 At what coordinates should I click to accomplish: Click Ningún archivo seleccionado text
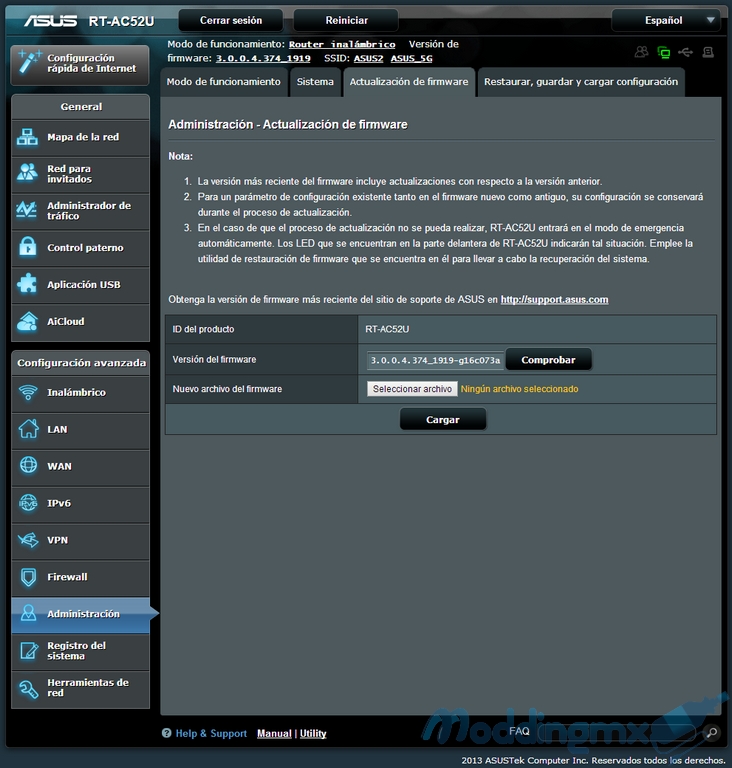click(519, 389)
